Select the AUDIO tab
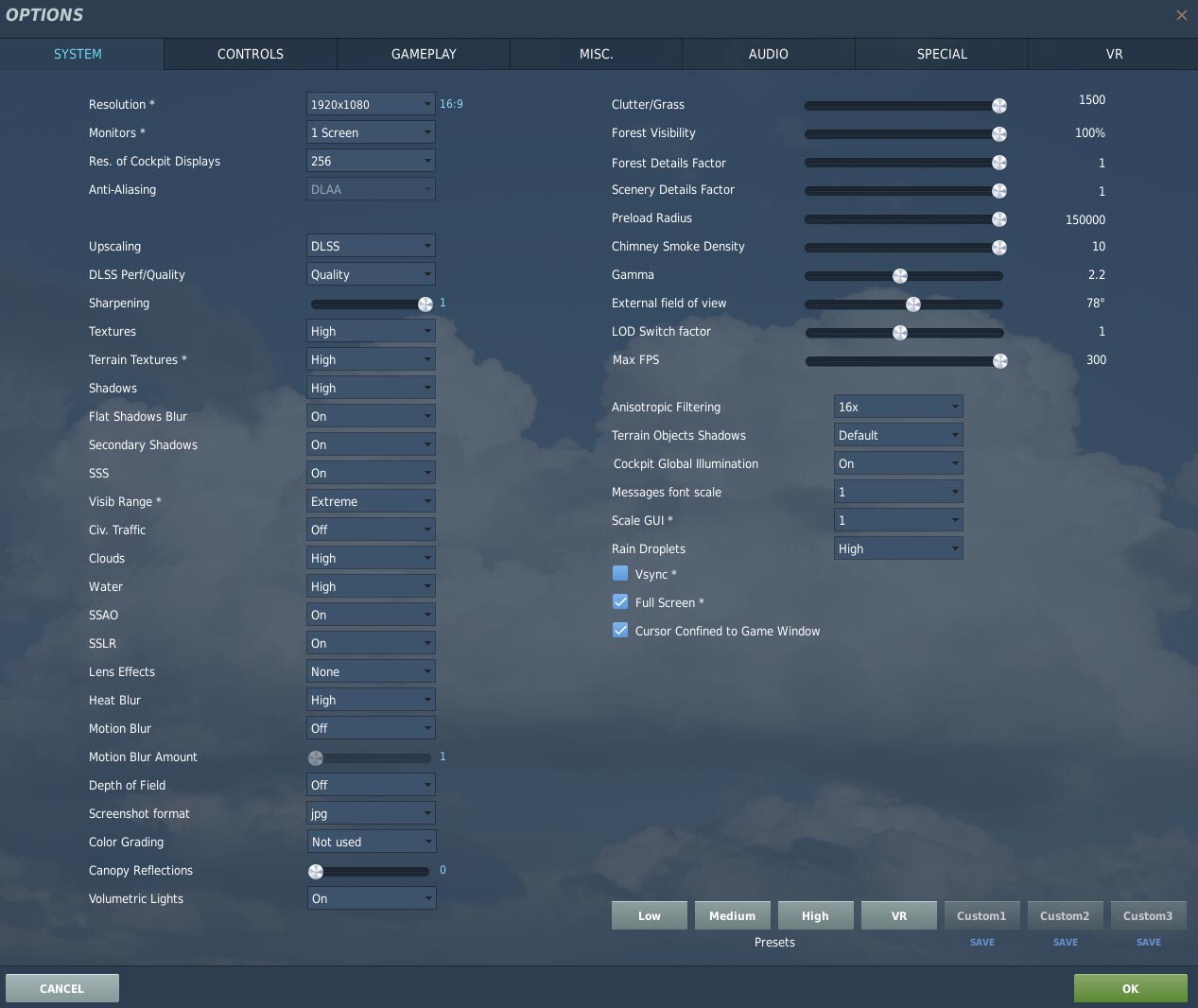Screen dimensions: 1198x1008 coord(768,54)
